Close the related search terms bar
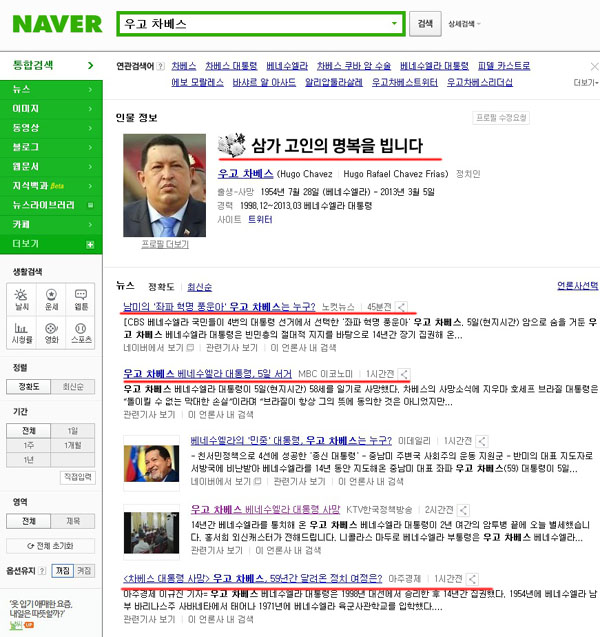This screenshot has height=637, width=600. tap(594, 66)
